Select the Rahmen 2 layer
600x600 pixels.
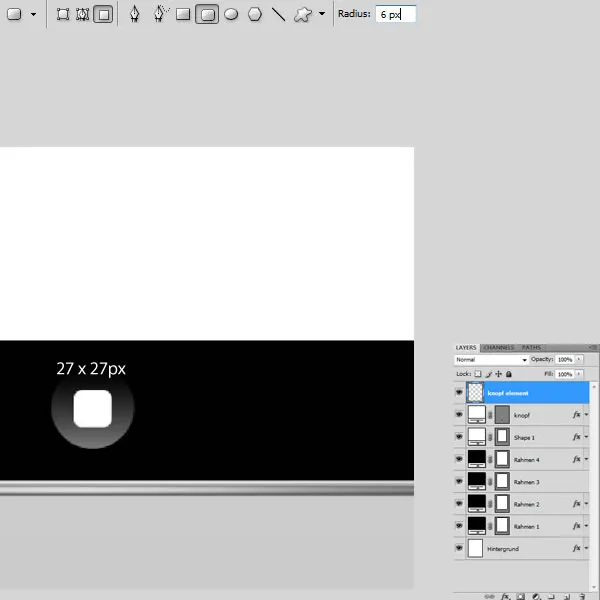tap(528, 504)
